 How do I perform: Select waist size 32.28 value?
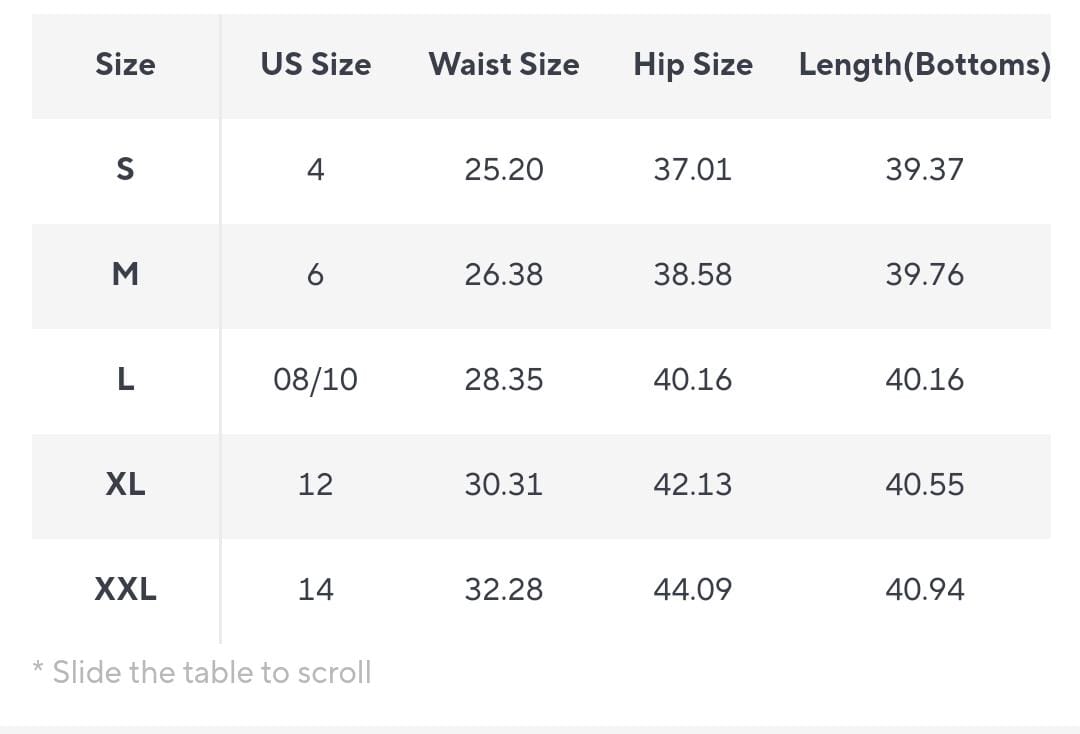tap(503, 590)
